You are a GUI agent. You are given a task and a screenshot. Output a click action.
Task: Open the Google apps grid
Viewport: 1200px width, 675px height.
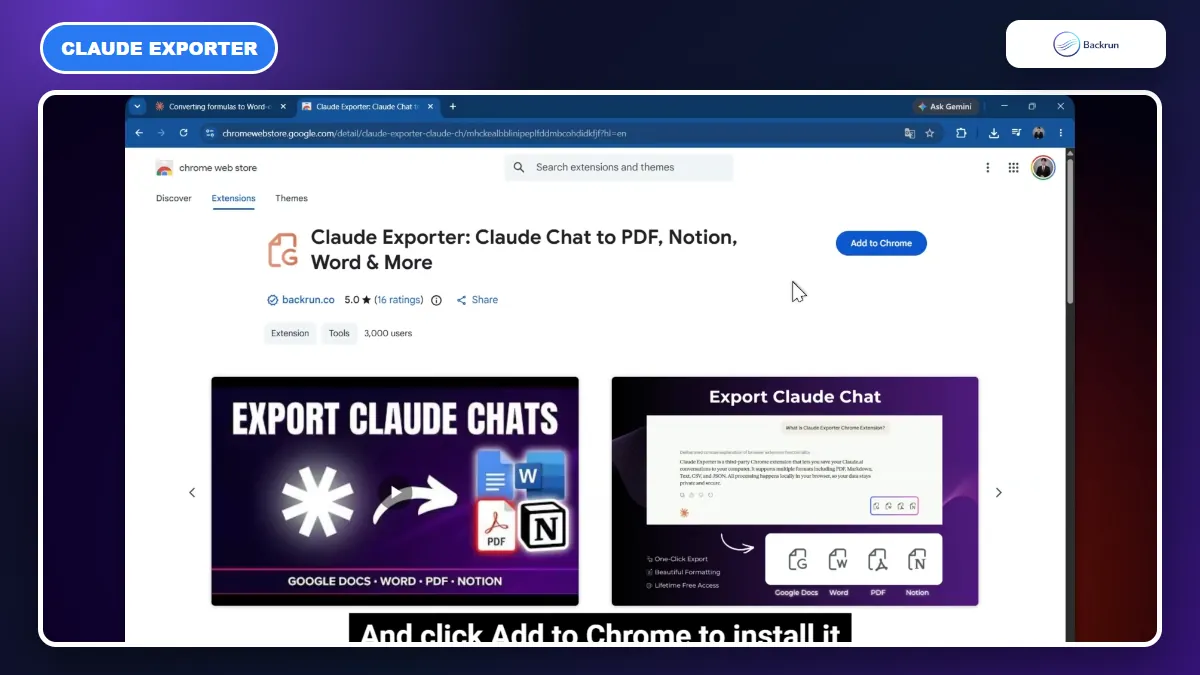(x=1013, y=168)
